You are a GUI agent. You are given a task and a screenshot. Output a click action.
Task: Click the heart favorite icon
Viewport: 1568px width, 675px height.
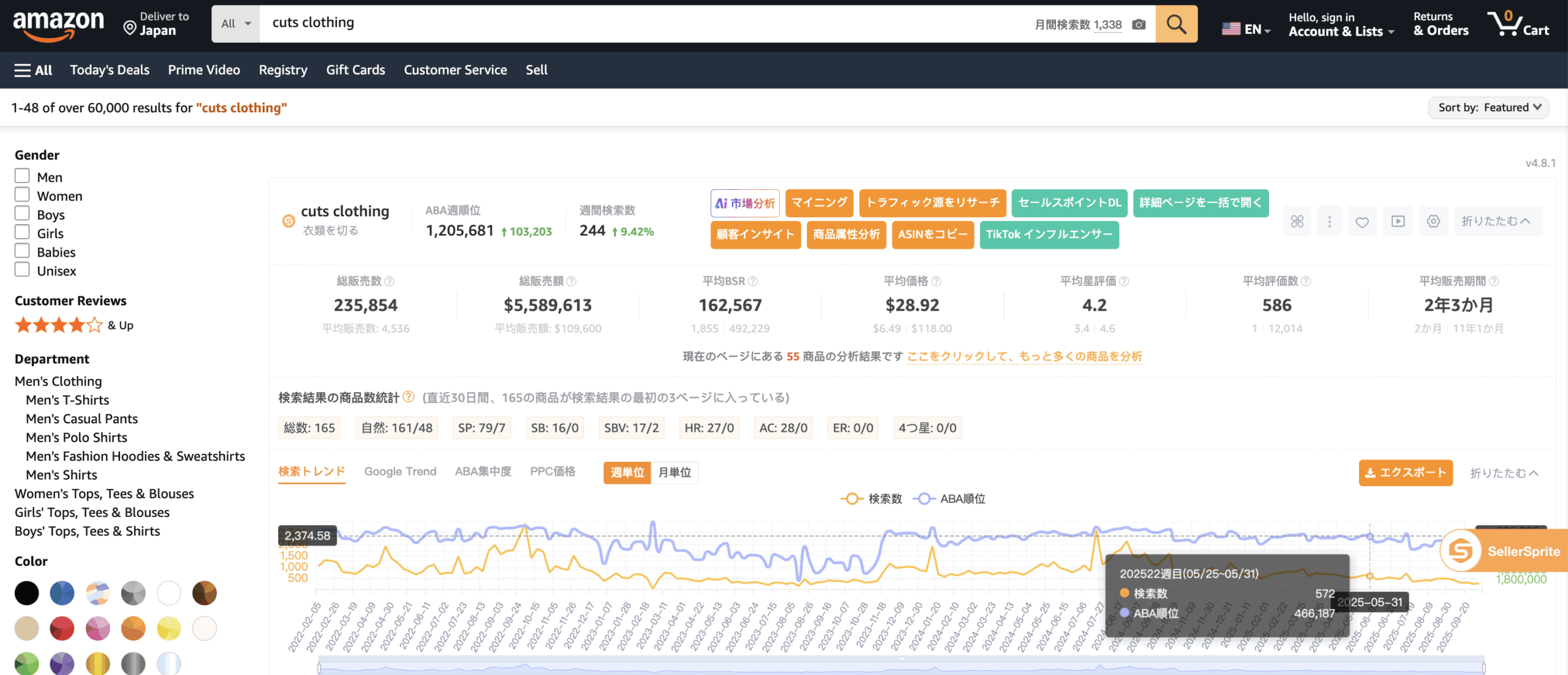[x=1362, y=222]
